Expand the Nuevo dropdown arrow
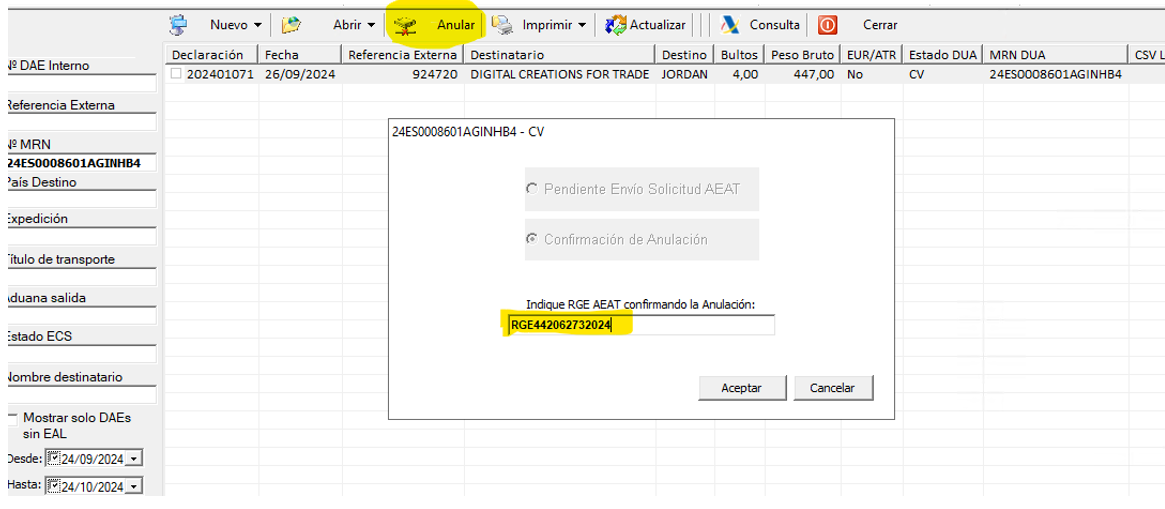The image size is (1165, 509). (258, 25)
